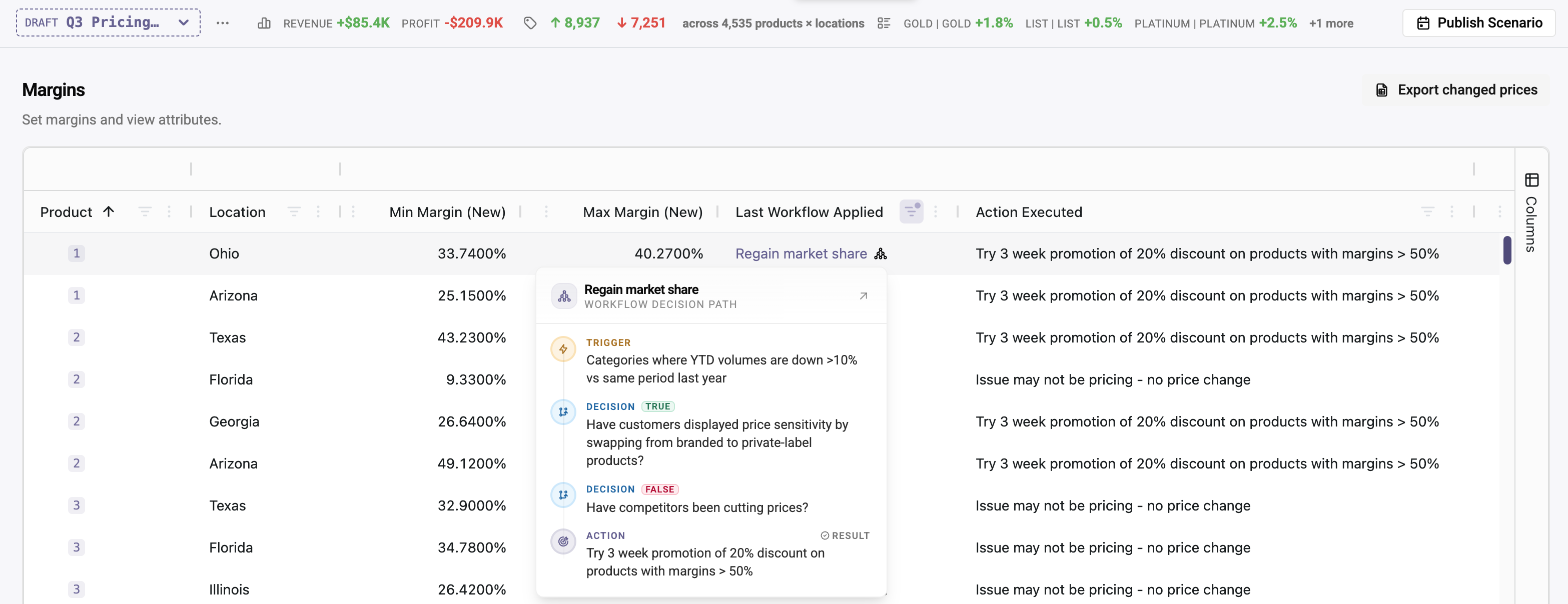Click Georgia row Action Executed text
The height and width of the screenshot is (604, 1568).
(1207, 421)
